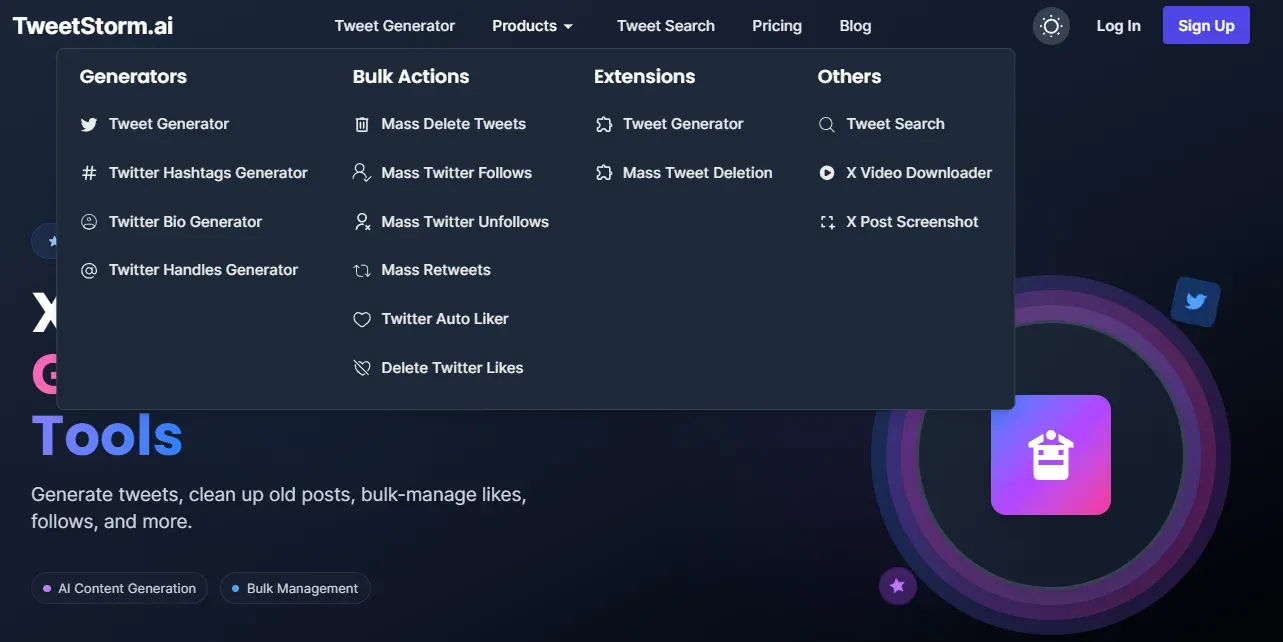Select the magnifier icon next to Tweet Search under Others

coord(827,124)
